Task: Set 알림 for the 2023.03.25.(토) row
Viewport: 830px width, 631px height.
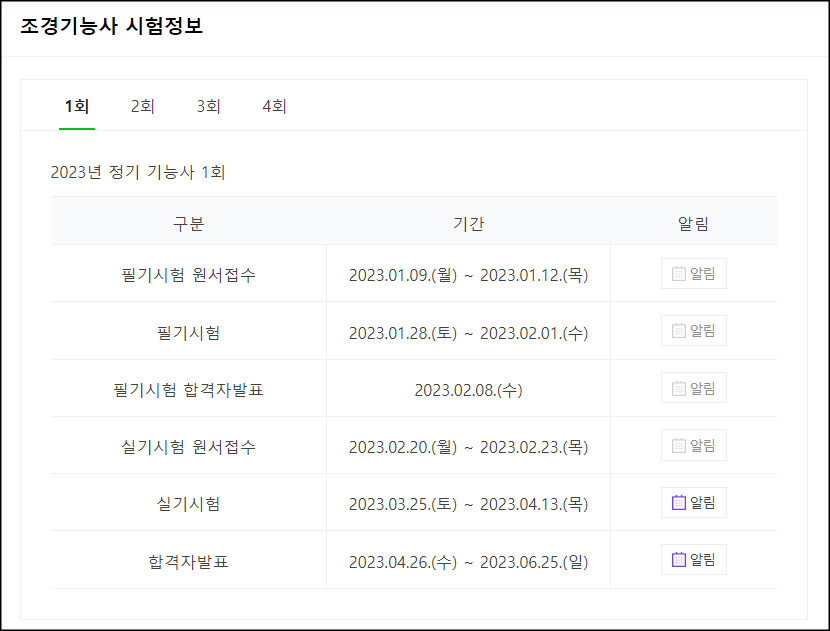Action: click(x=693, y=502)
